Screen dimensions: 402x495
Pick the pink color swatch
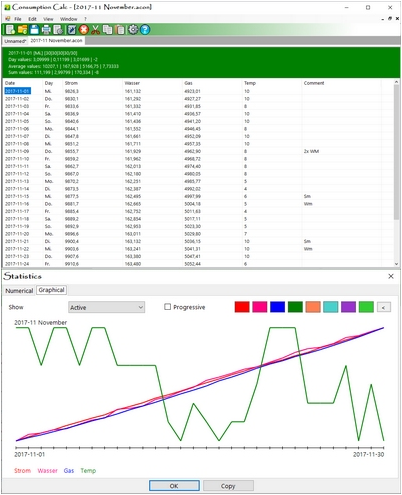(260, 307)
